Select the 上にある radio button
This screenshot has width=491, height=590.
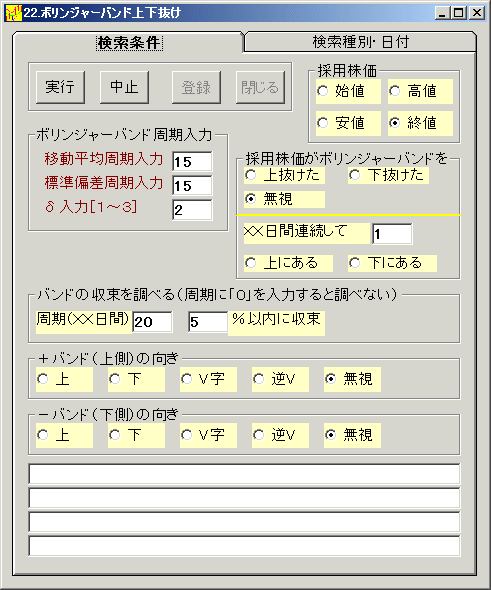coord(288,263)
